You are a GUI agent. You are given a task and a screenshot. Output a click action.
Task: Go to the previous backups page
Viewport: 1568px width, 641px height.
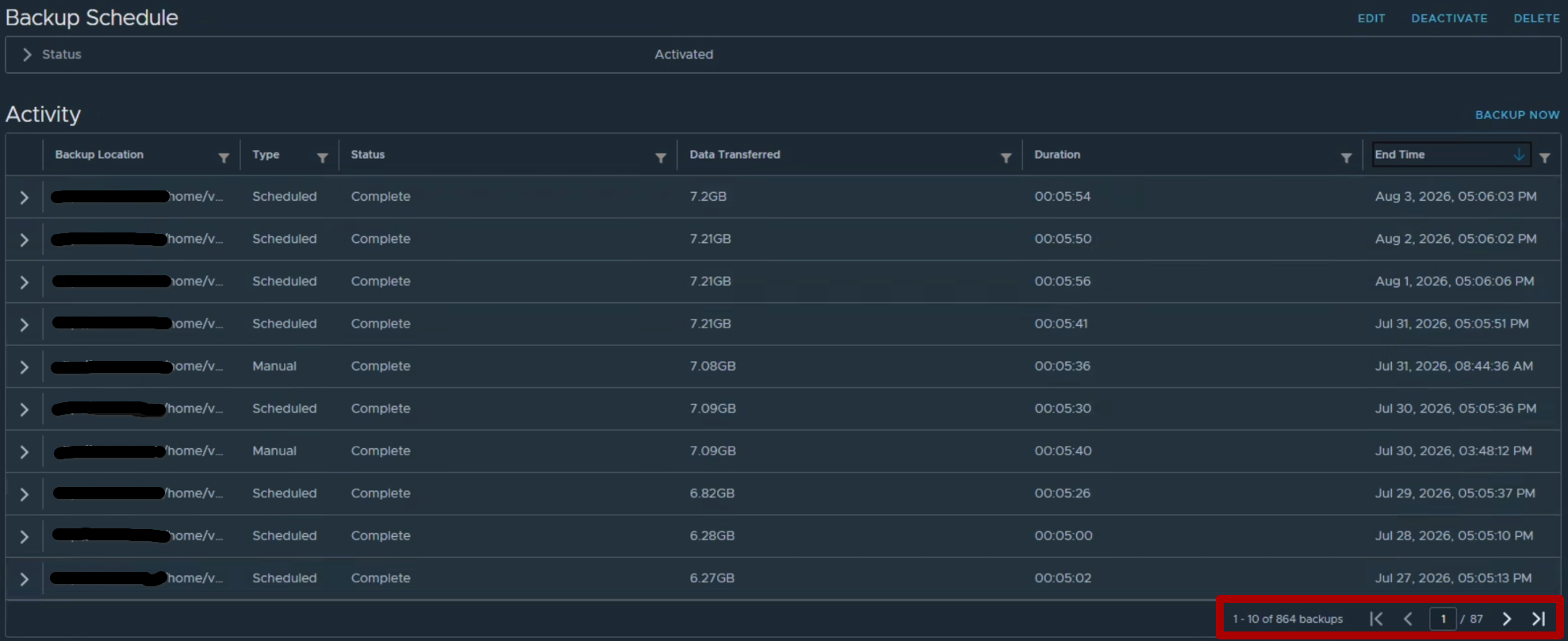pyautogui.click(x=1408, y=619)
